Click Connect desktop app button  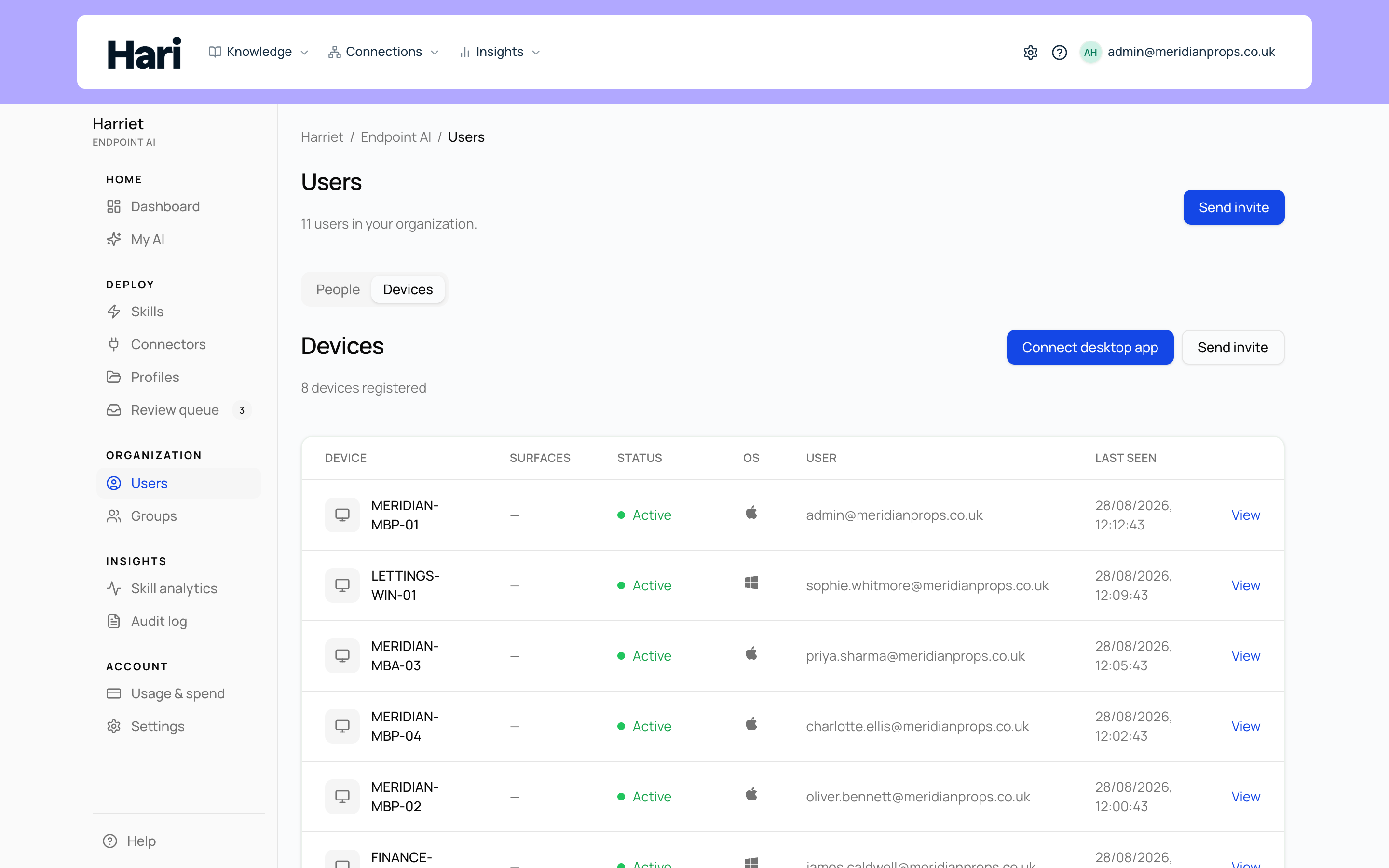click(1090, 347)
